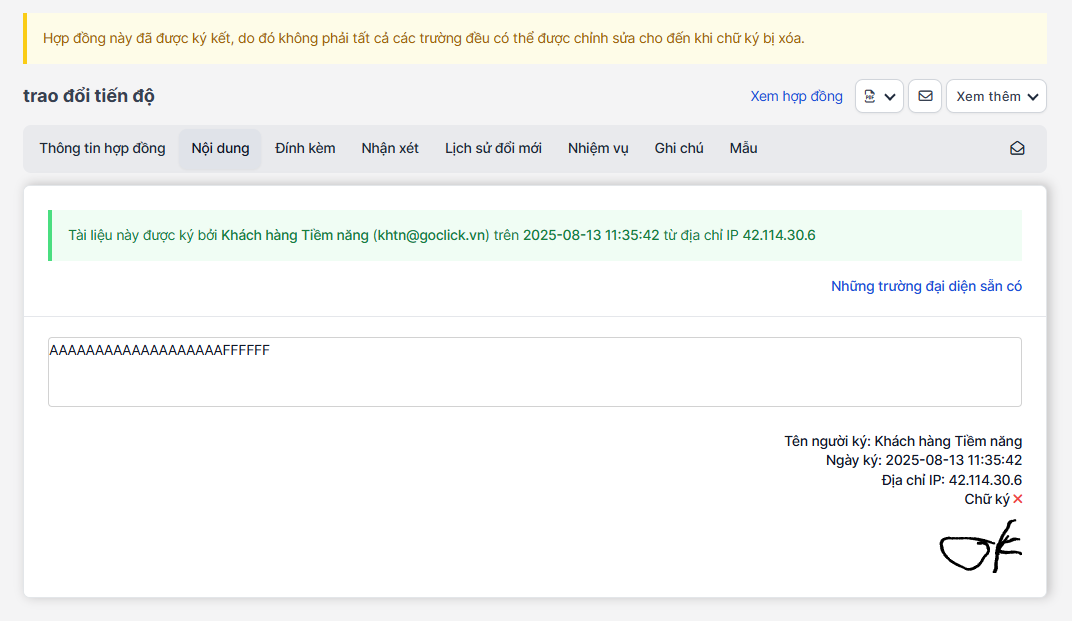Click the open envelope icon in tab bar
Viewport: 1072px width, 621px height.
pyautogui.click(x=1017, y=148)
